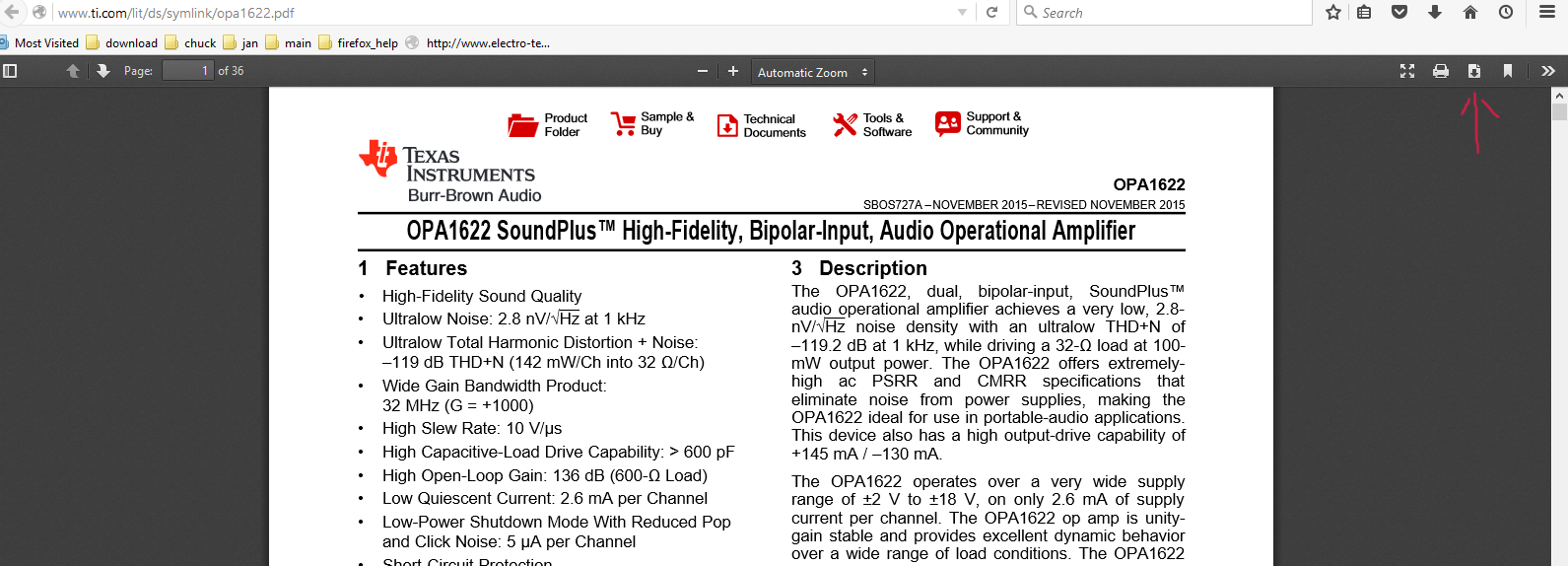Click the SBOS727A revision date text
Screen dimensions: 1568x566
pyautogui.click(x=1025, y=205)
